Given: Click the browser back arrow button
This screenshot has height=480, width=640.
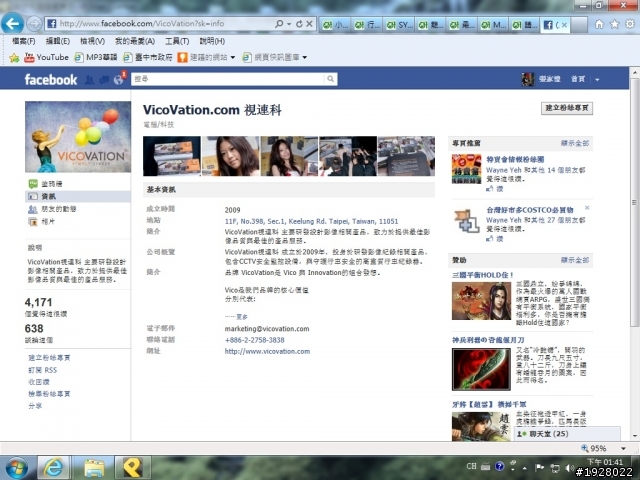Looking at the screenshot, I should tap(12, 23).
